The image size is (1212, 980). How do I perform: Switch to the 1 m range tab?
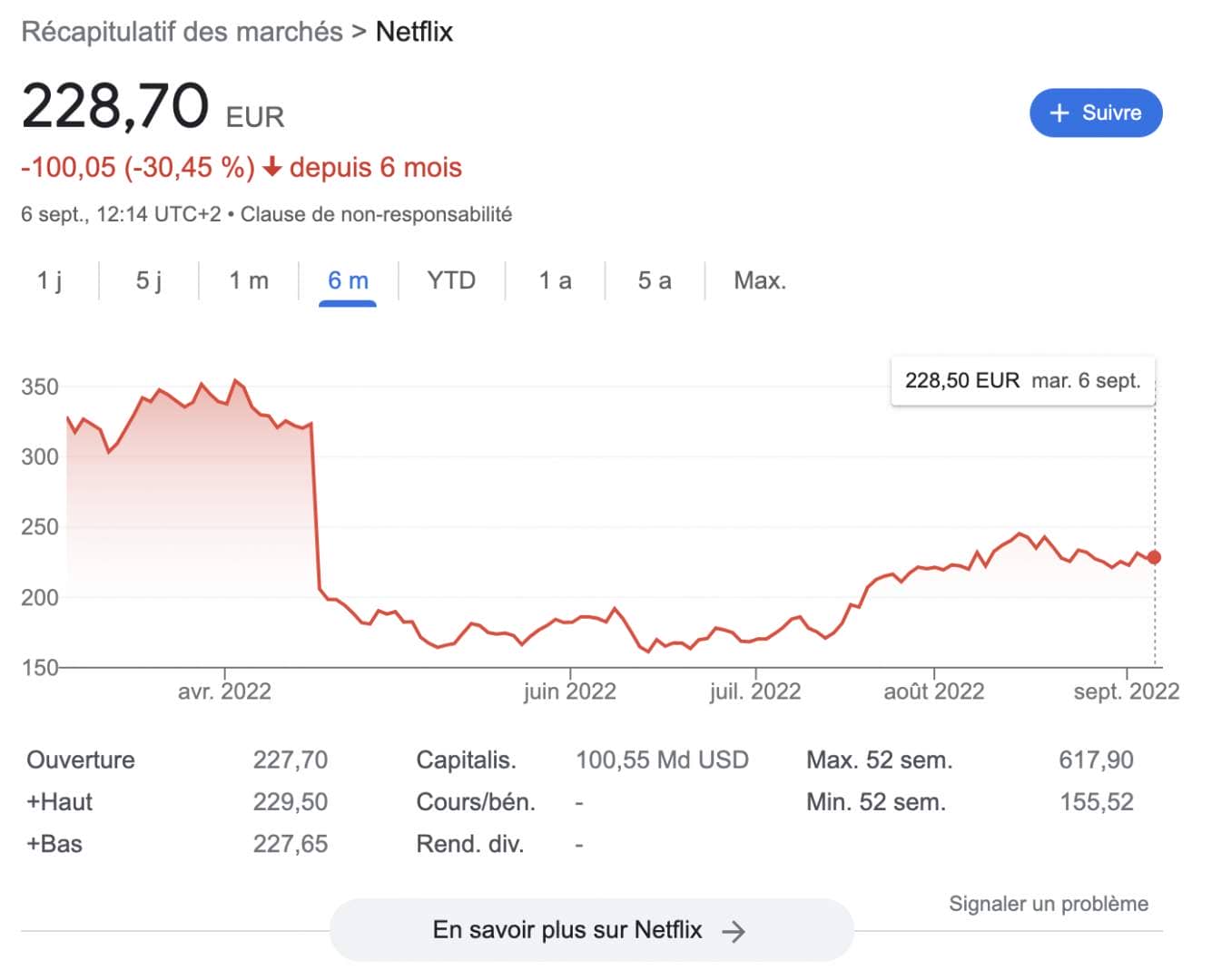[249, 280]
